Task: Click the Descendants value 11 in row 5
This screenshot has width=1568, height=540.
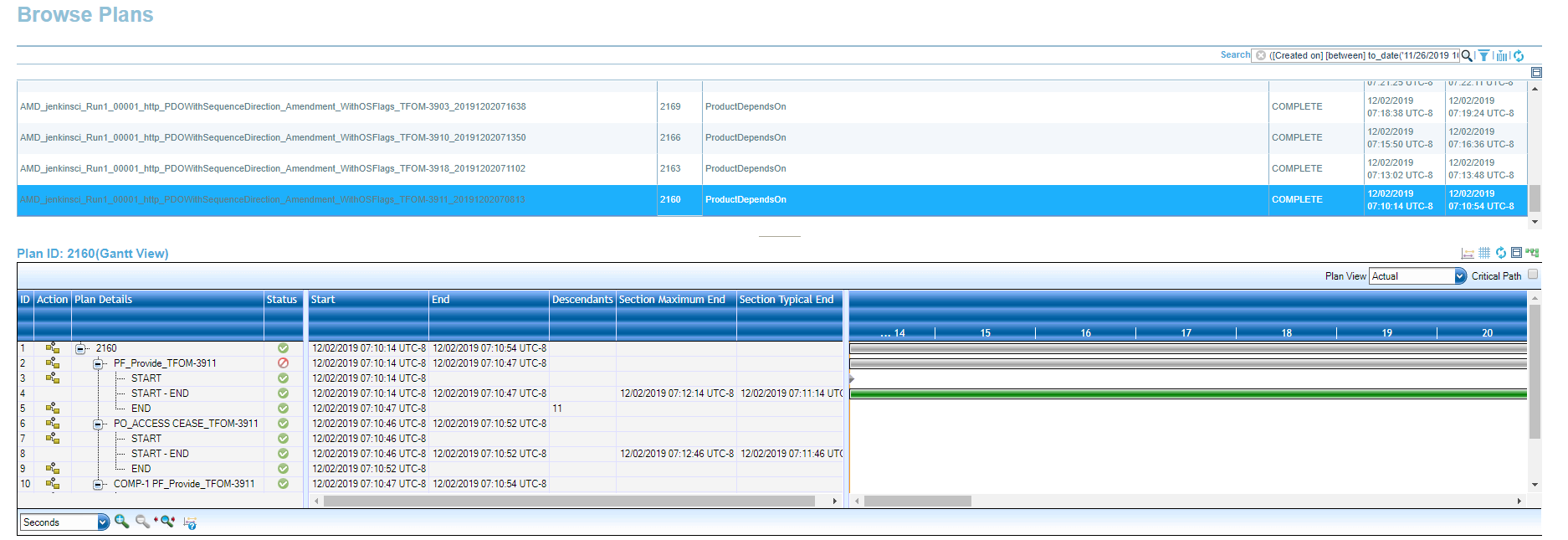Action: 557,409
